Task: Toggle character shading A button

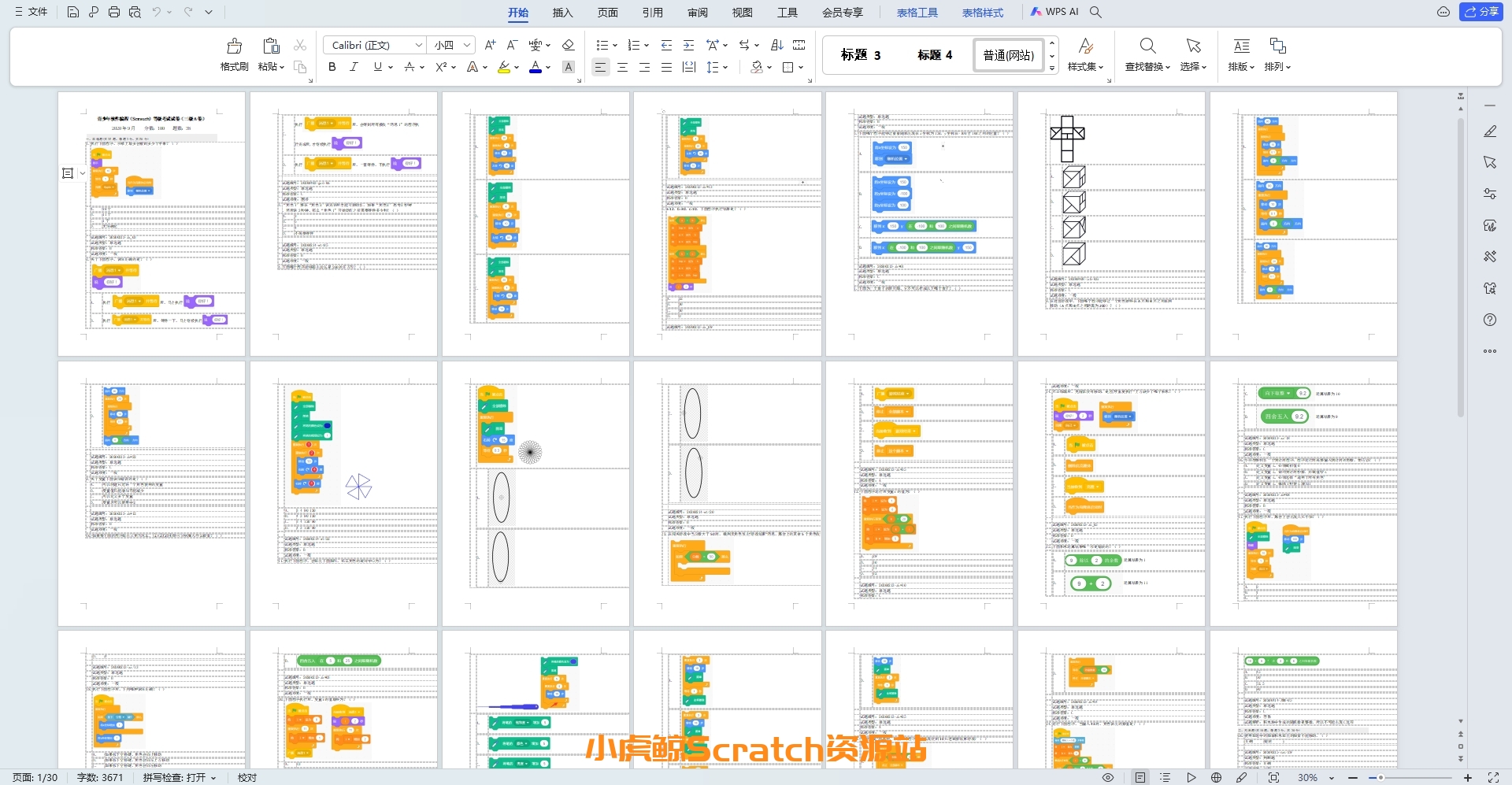Action: click(x=569, y=67)
